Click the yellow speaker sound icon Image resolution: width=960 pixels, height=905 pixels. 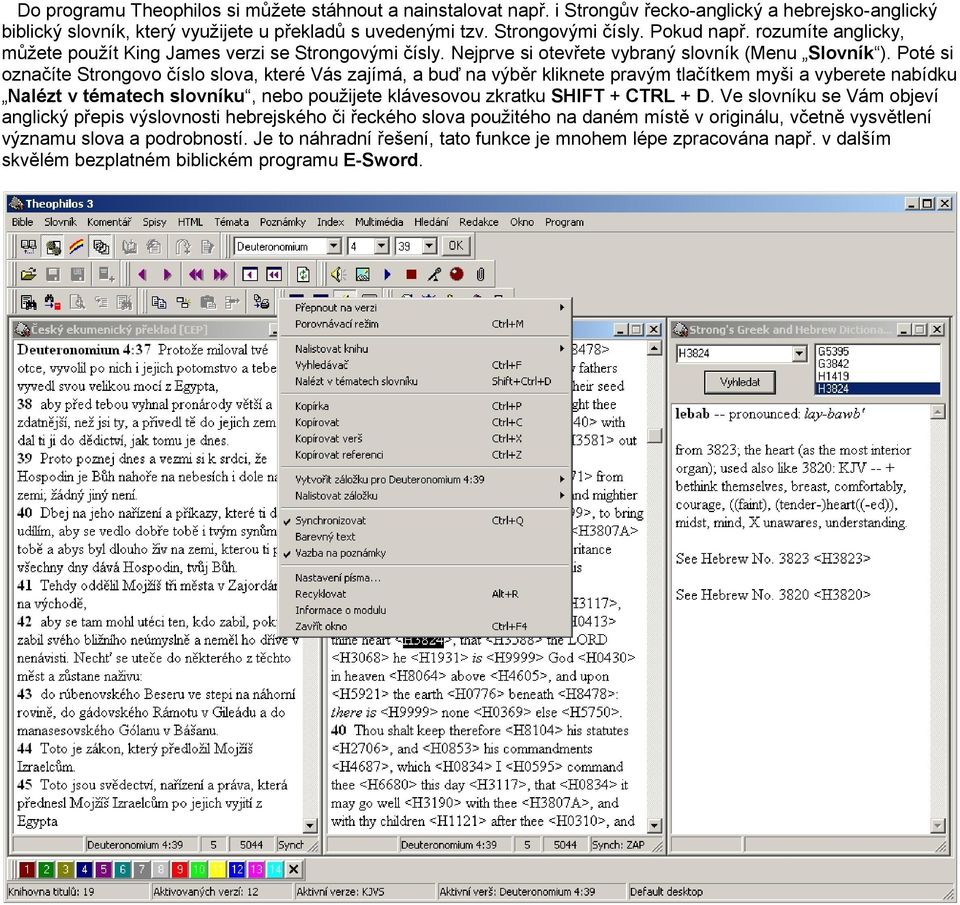[x=338, y=275]
